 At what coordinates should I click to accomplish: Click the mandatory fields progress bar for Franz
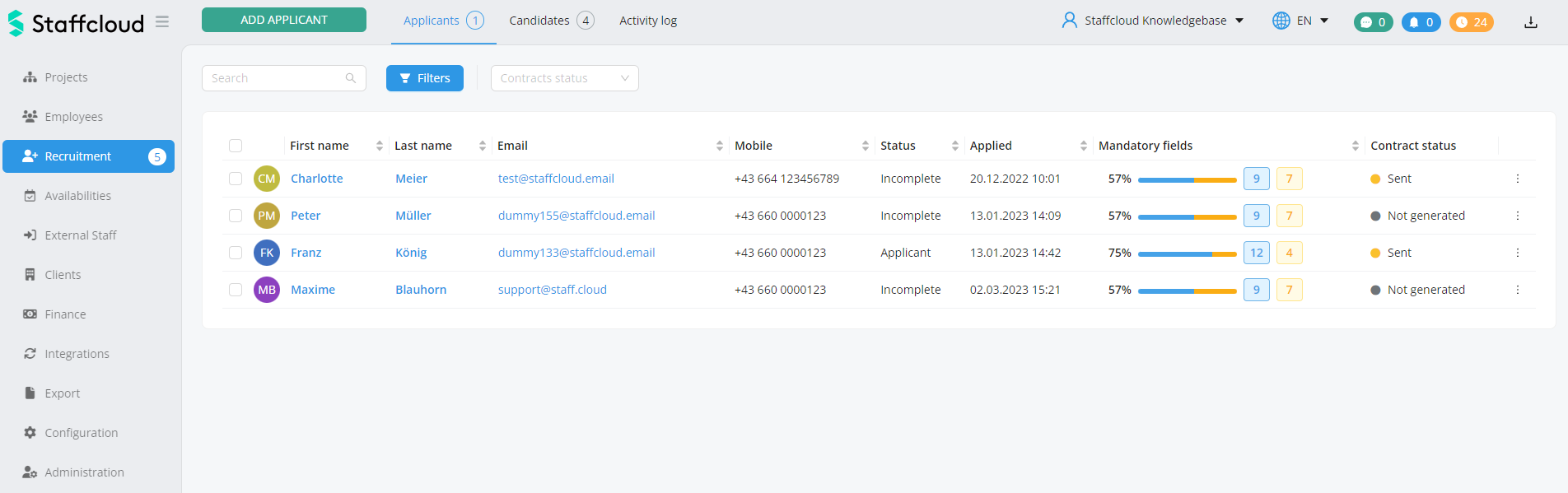[x=1187, y=253]
